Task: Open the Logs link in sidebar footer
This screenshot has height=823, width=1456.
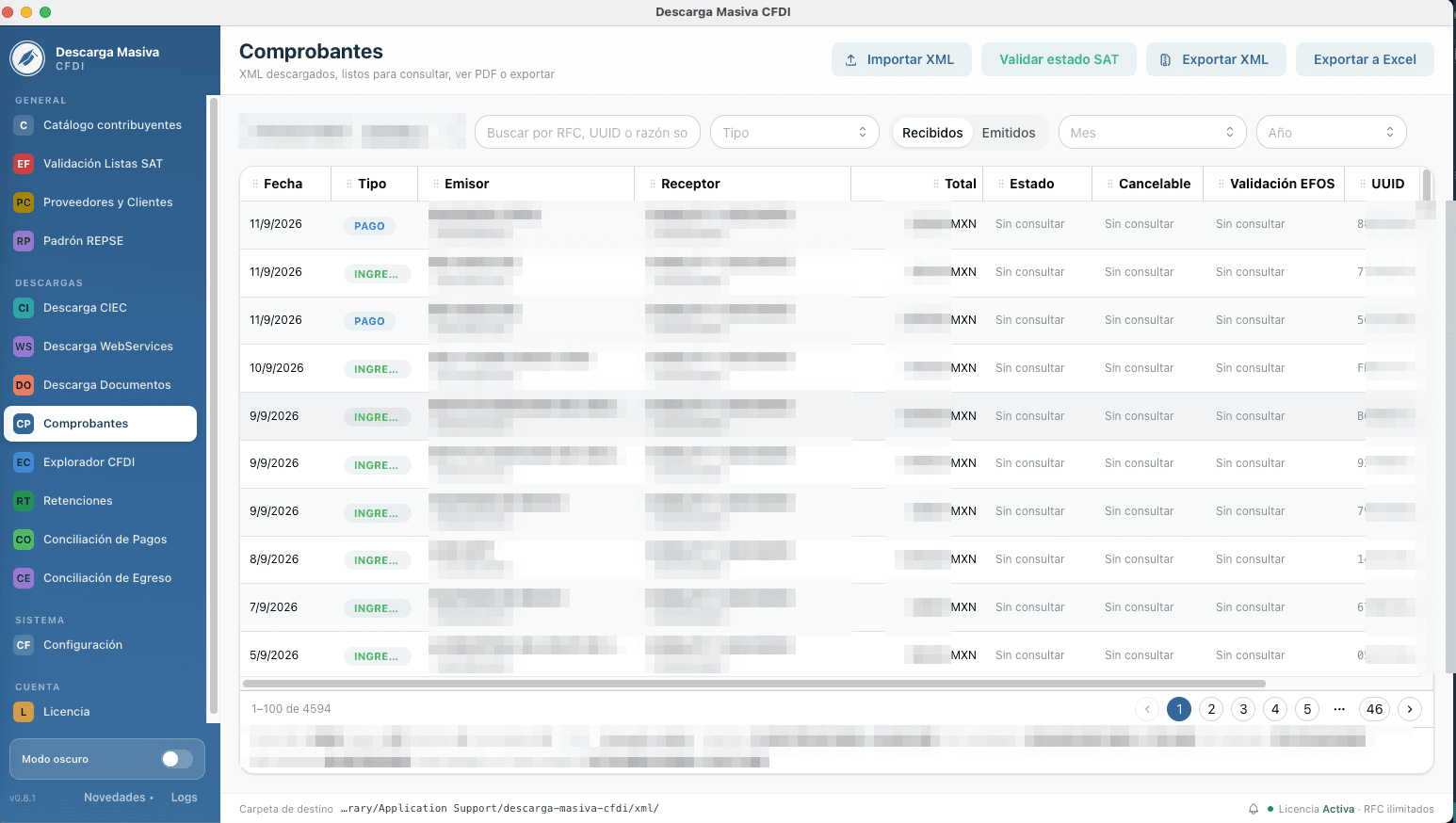Action: coord(185,798)
